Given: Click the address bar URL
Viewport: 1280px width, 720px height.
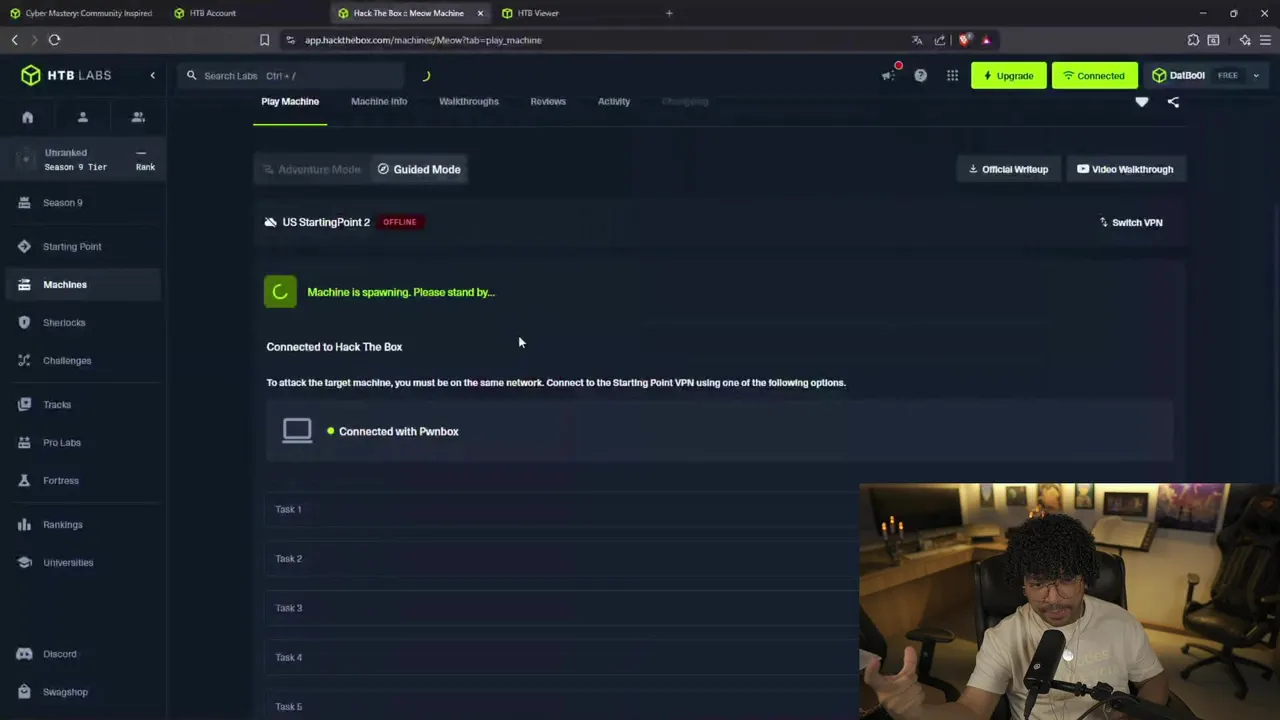Looking at the screenshot, I should (423, 40).
